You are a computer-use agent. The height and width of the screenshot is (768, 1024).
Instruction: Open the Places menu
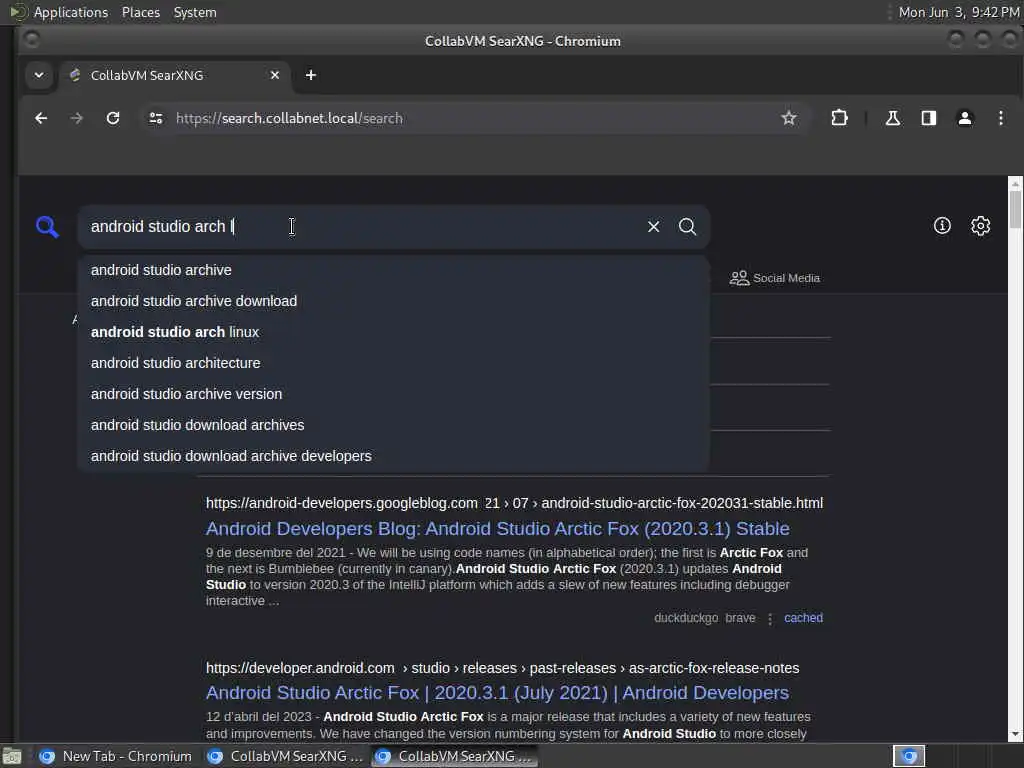pyautogui.click(x=141, y=12)
